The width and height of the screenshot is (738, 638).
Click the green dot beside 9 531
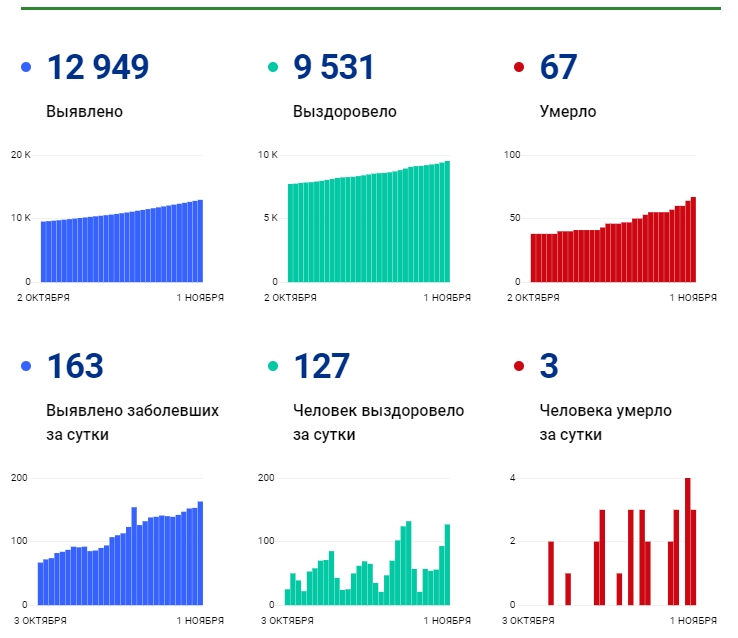273,67
